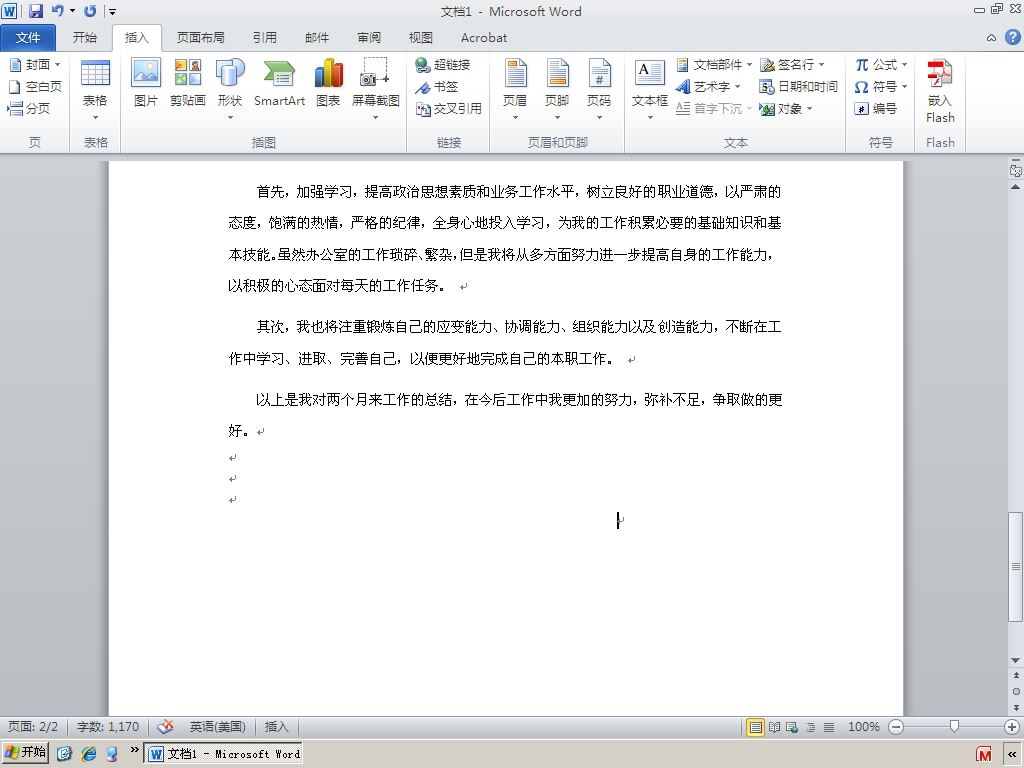Save the document from quick access toolbar
The width and height of the screenshot is (1024, 768).
point(35,11)
